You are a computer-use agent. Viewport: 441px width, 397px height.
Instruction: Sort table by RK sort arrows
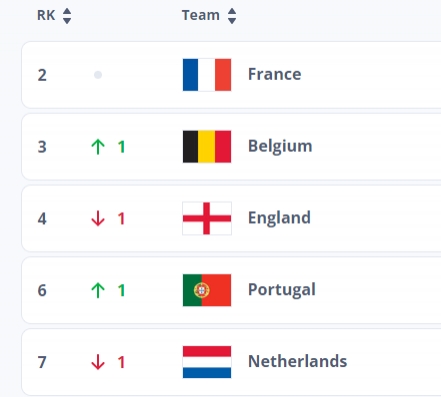tap(67, 16)
